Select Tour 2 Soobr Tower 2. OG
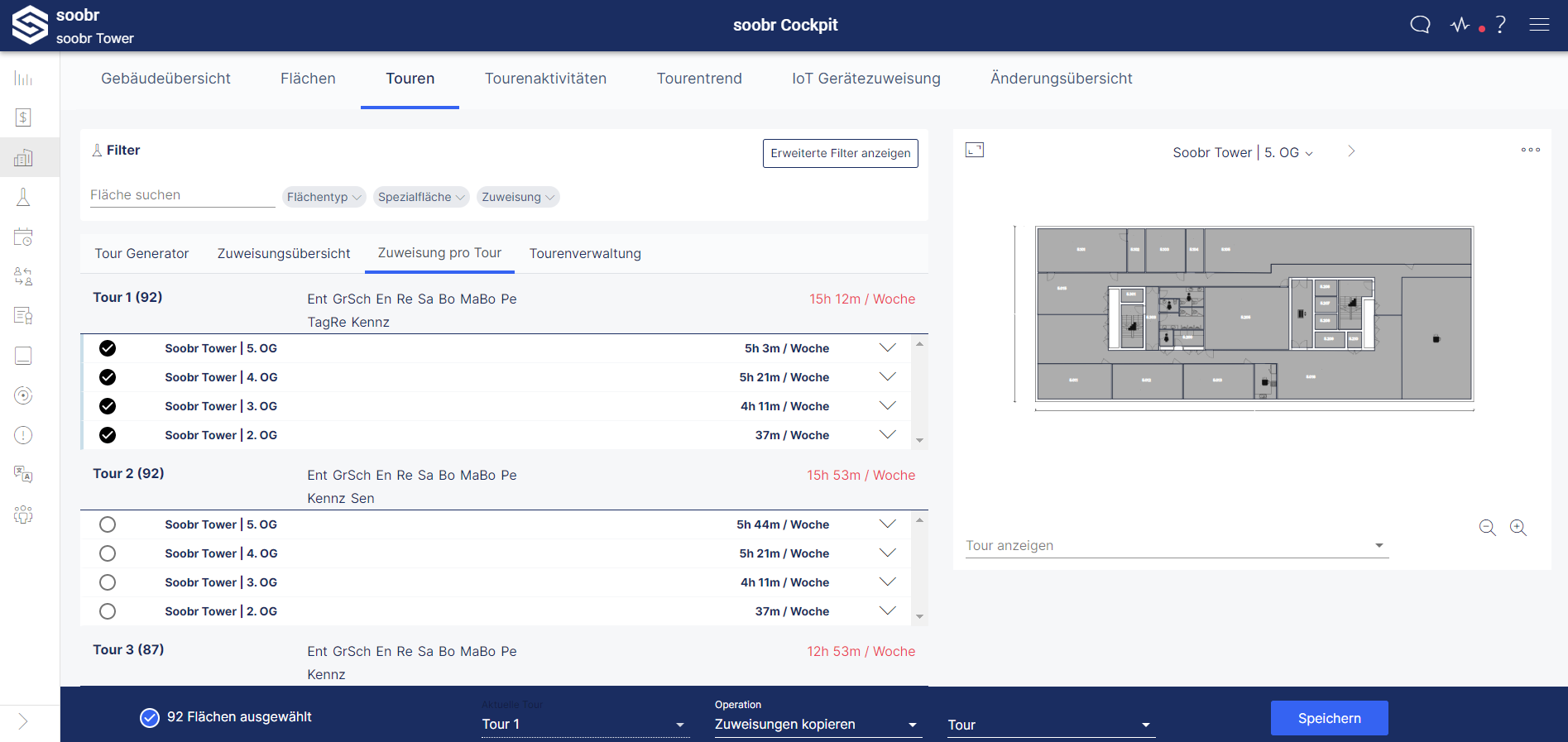The width and height of the screenshot is (1568, 742). (108, 611)
